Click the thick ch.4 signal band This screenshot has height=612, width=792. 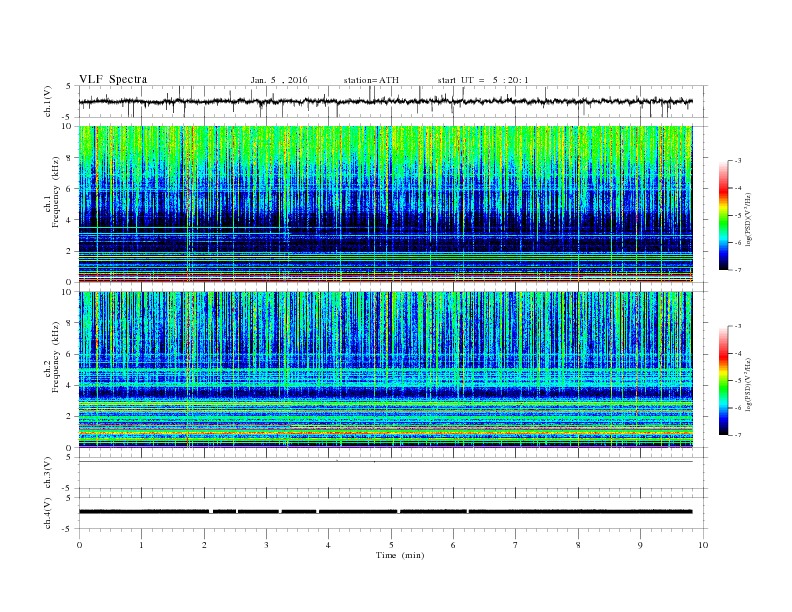tap(385, 512)
